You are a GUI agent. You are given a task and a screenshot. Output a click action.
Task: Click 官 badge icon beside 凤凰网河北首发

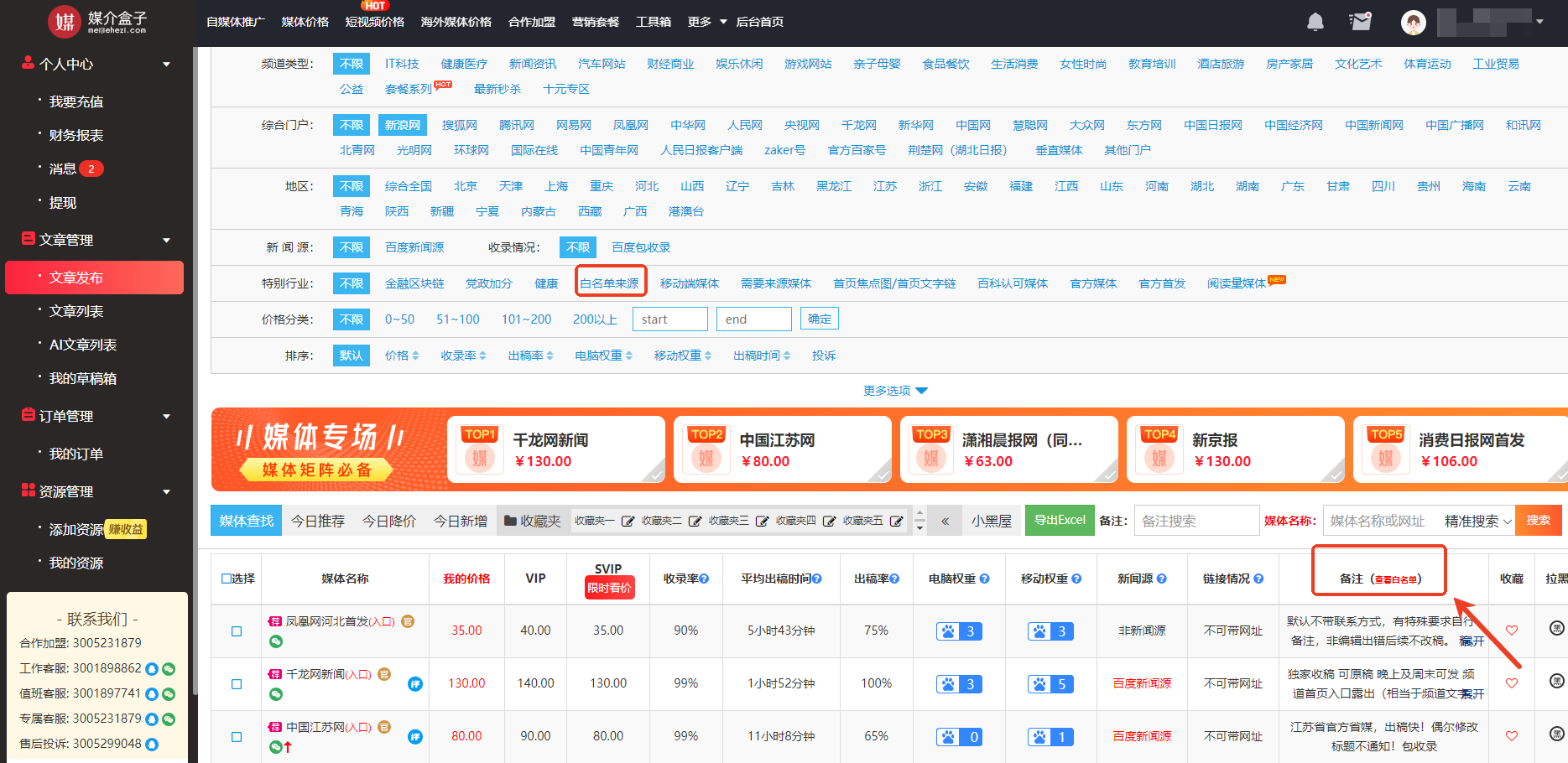(408, 621)
